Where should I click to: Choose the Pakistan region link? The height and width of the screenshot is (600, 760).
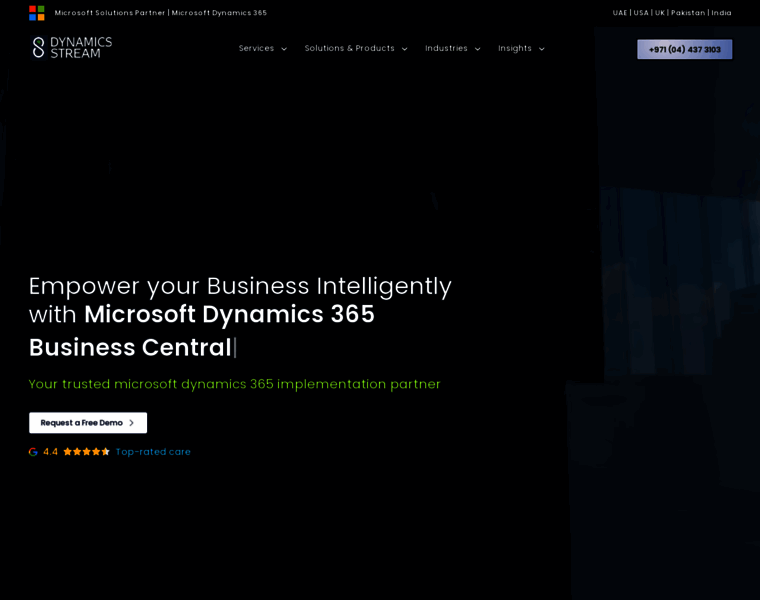tap(688, 13)
